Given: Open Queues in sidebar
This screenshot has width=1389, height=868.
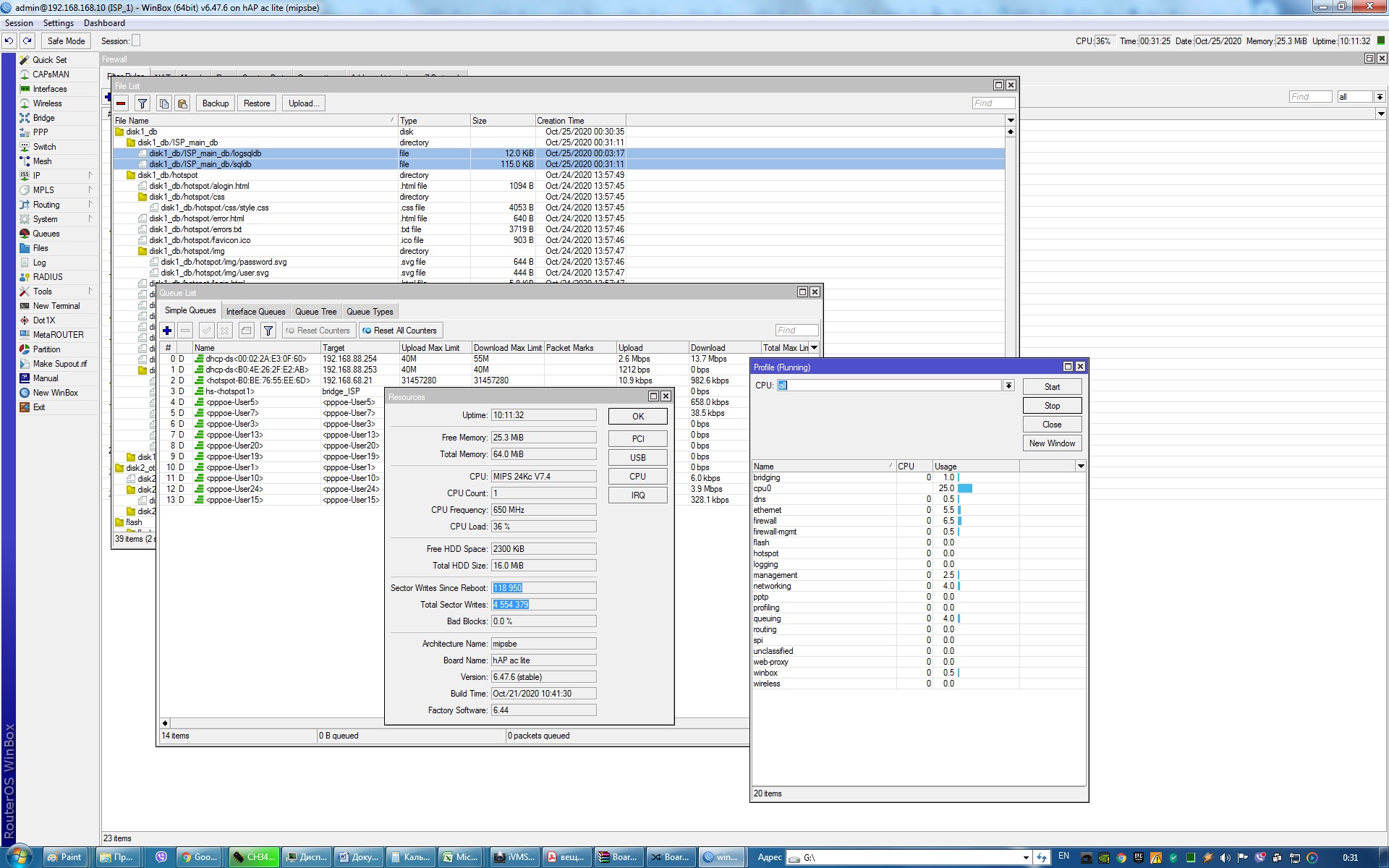Looking at the screenshot, I should pyautogui.click(x=46, y=234).
